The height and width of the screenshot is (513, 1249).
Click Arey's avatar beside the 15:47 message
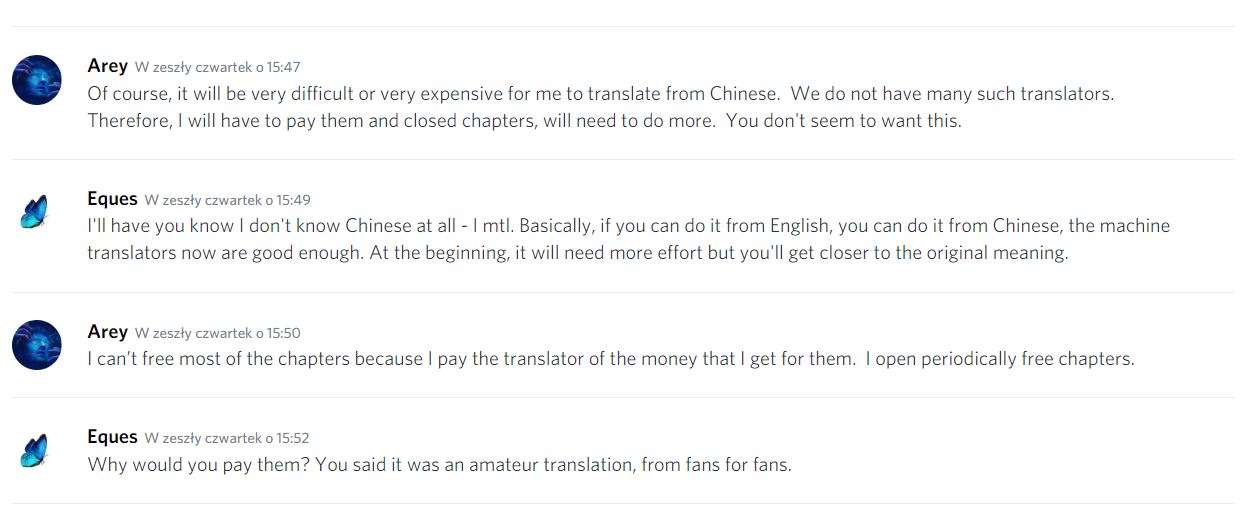coord(37,80)
